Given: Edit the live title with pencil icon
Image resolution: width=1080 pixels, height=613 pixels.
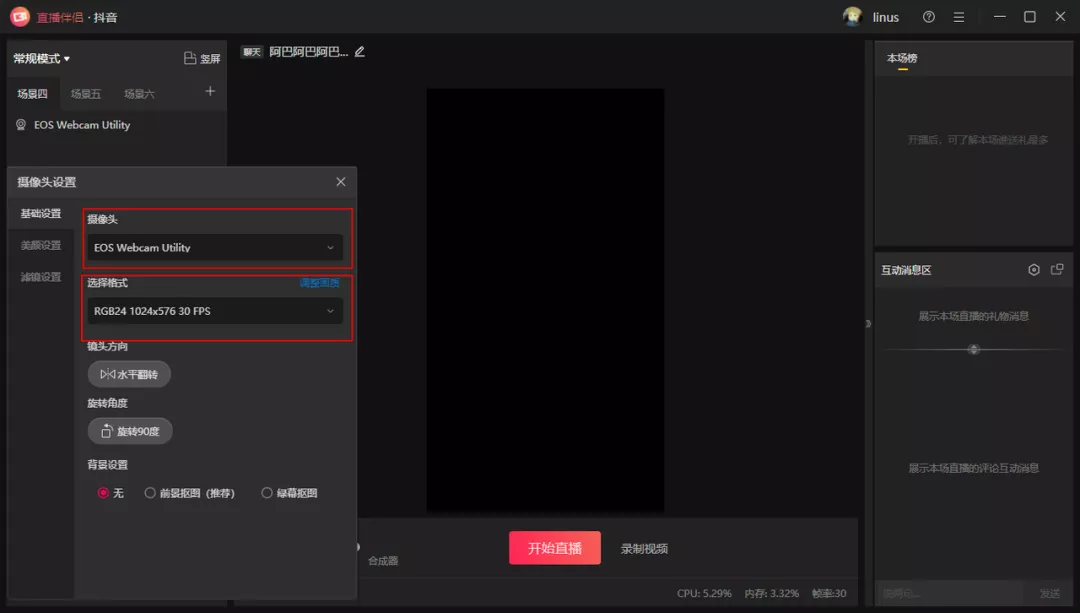Looking at the screenshot, I should (360, 52).
